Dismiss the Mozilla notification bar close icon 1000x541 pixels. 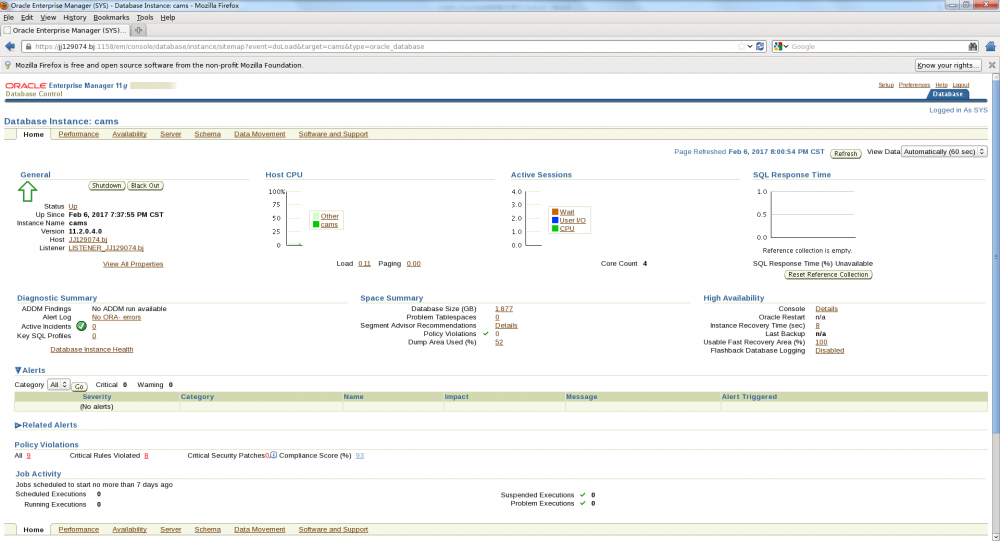click(x=992, y=65)
